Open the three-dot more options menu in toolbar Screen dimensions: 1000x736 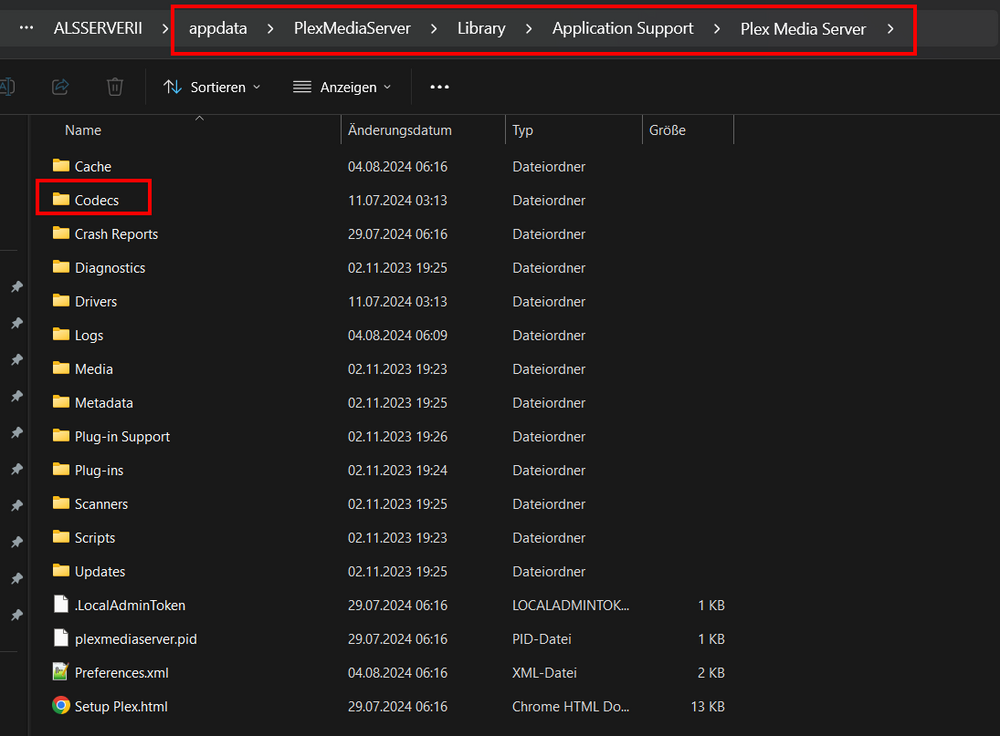[439, 87]
